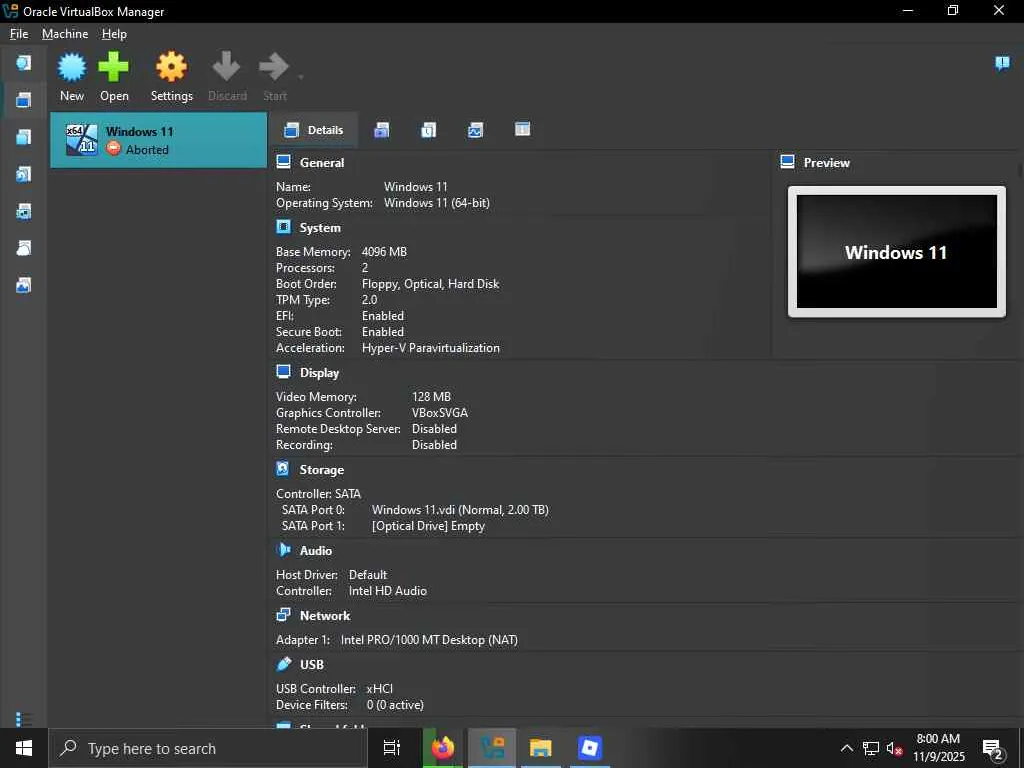Viewport: 1024px width, 768px height.
Task: Open VM Settings via the orange gear
Action: (x=171, y=67)
